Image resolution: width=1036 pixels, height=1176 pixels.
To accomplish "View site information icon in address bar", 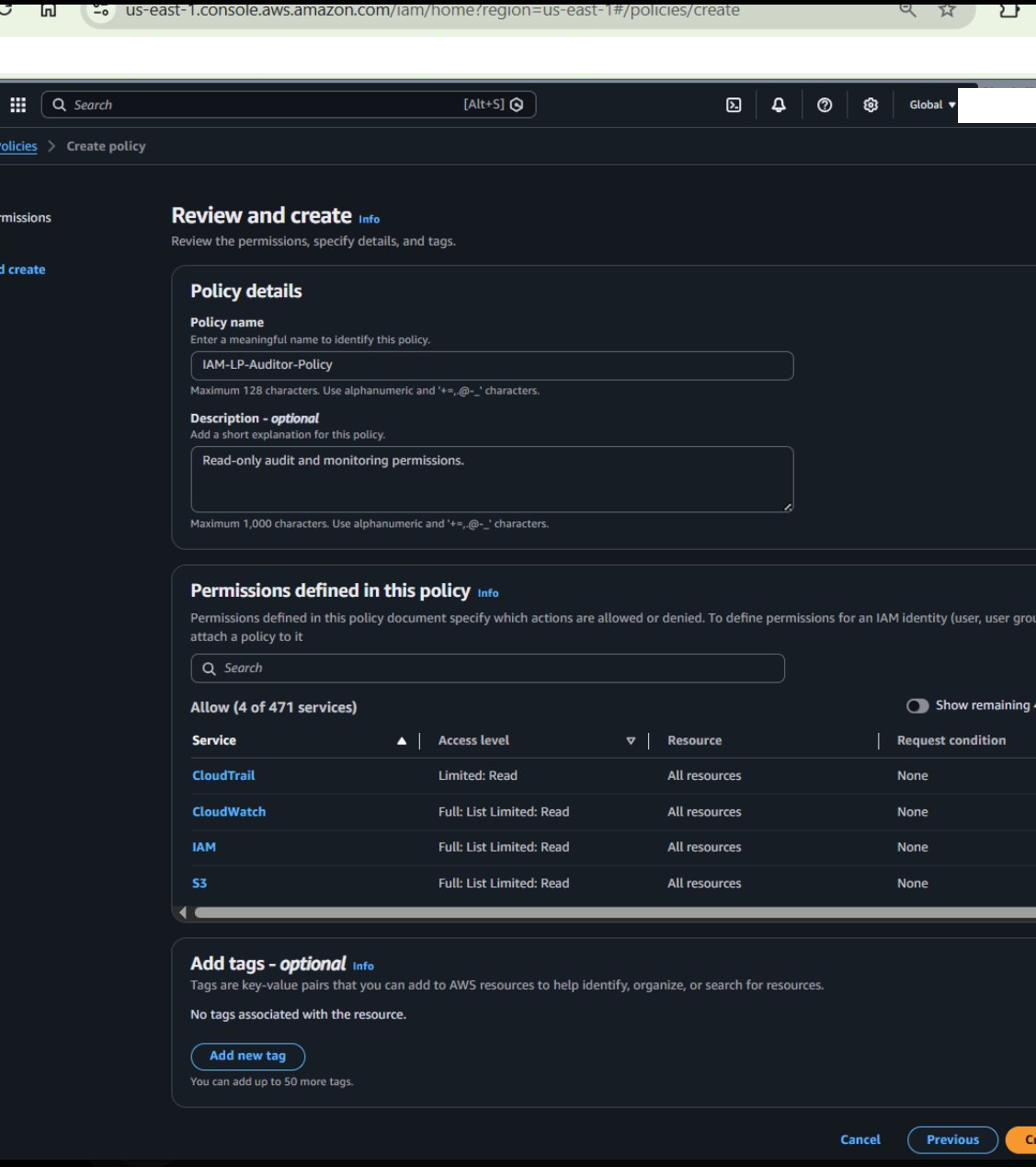I will [101, 10].
